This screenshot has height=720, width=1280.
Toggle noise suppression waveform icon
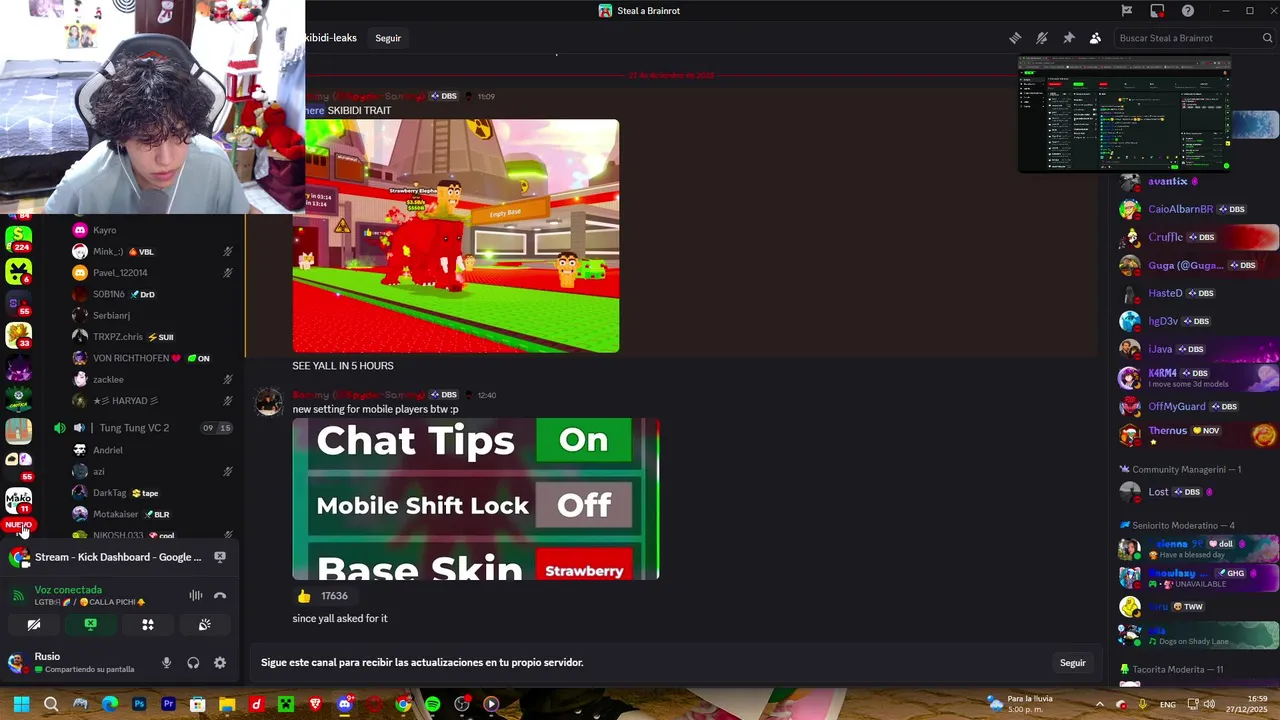[x=196, y=595]
